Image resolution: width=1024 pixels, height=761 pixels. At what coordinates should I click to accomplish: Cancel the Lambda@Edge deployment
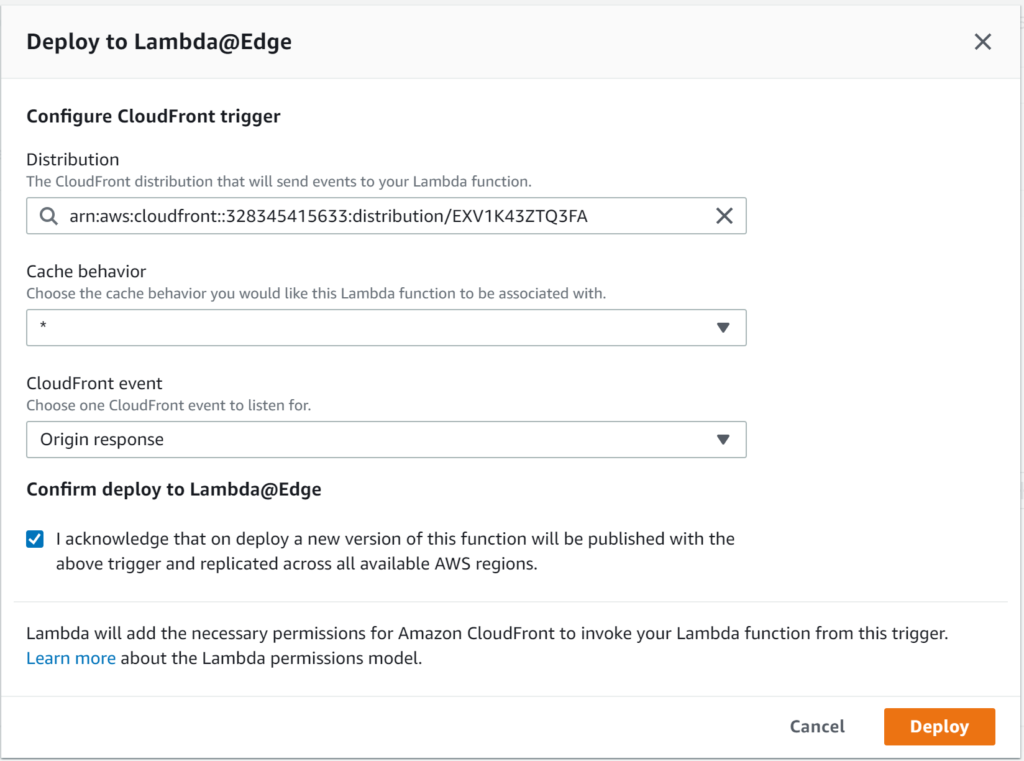click(x=817, y=727)
